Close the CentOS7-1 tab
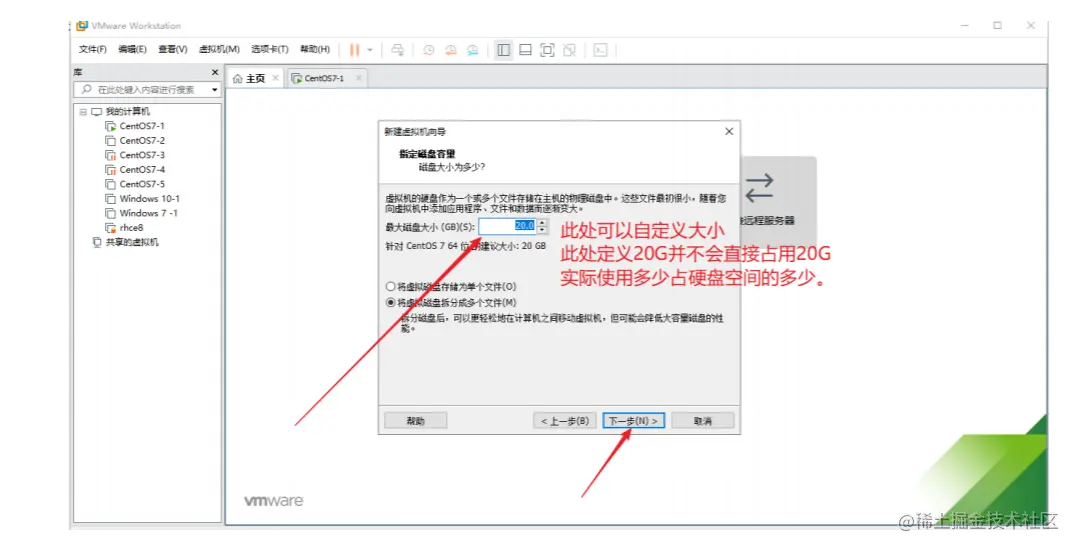Image resolution: width=1076 pixels, height=549 pixels. (x=358, y=78)
